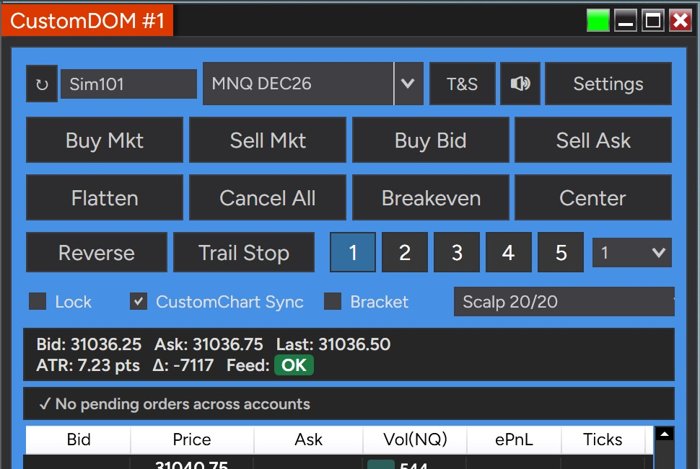This screenshot has width=700, height=469.
Task: Open Settings
Action: coord(608,83)
